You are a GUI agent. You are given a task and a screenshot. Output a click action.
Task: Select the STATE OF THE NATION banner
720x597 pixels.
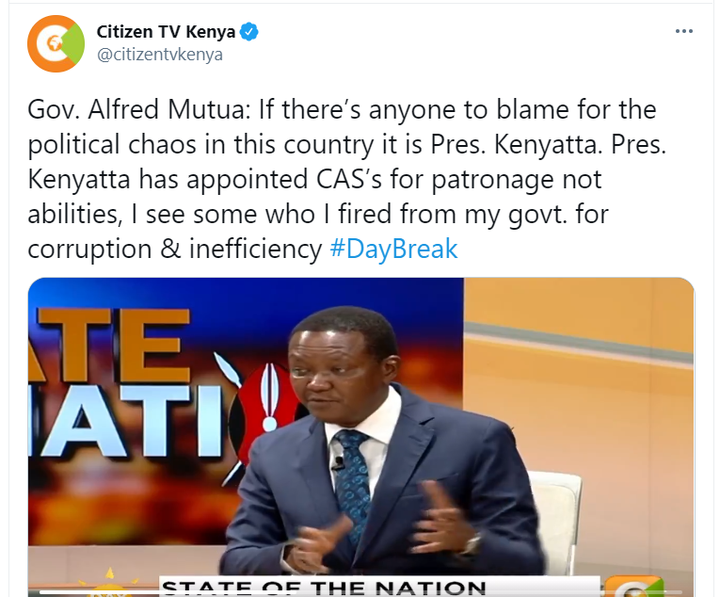(324, 586)
